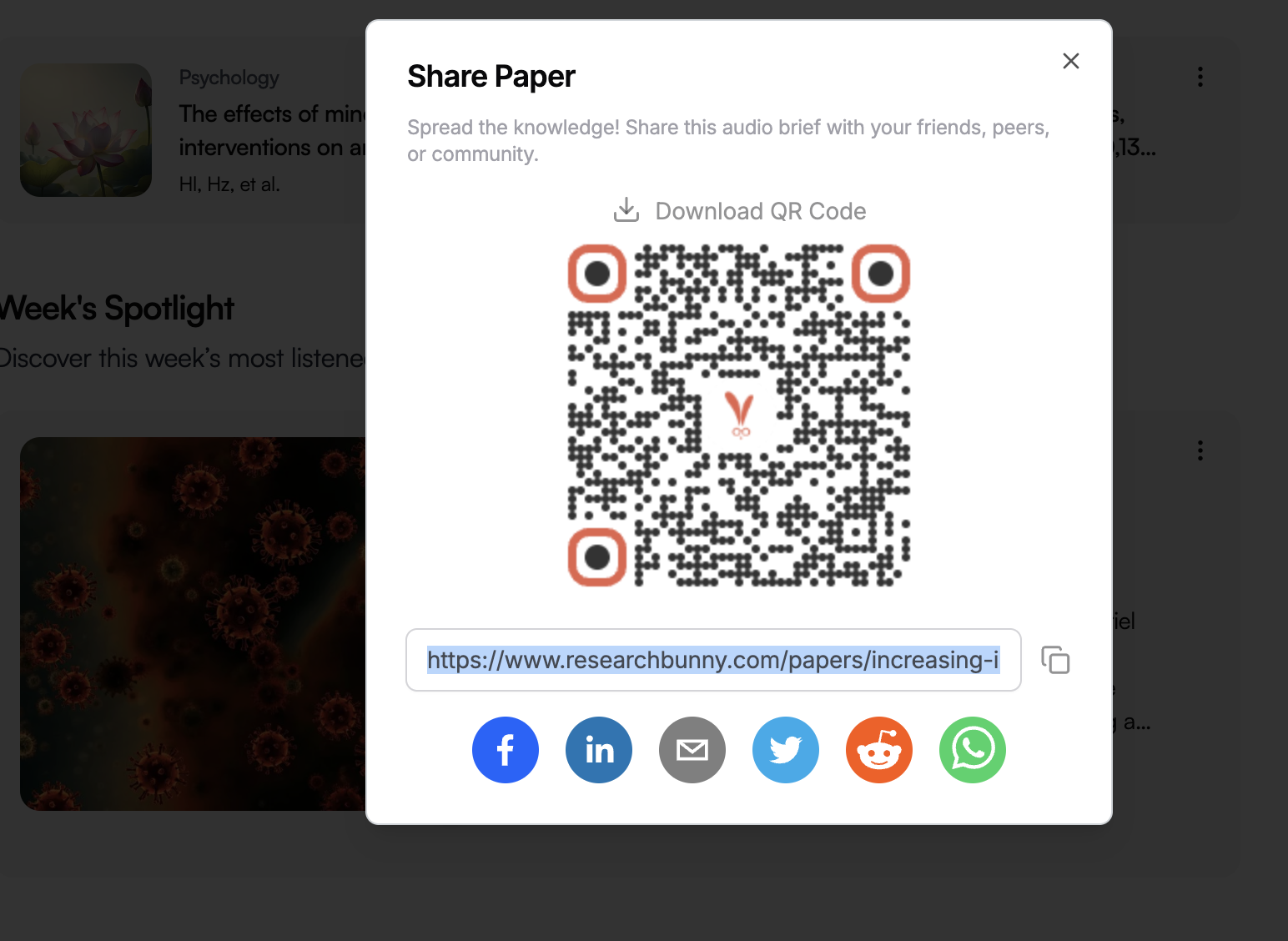Share paper via WhatsApp

coord(973,750)
